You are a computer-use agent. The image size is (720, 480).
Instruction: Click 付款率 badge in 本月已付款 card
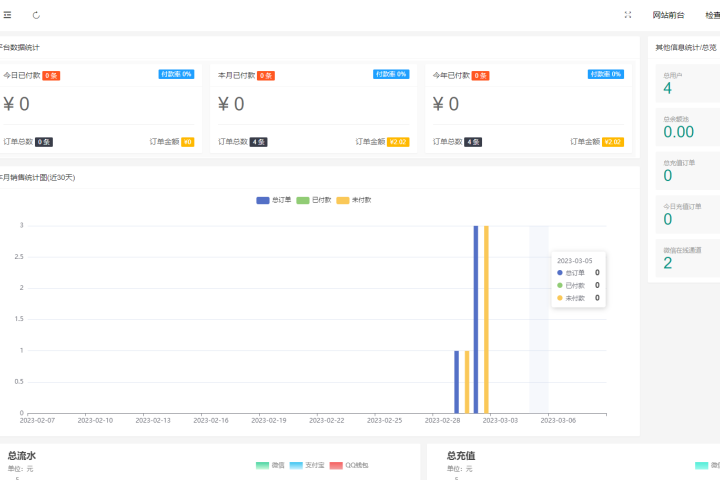tap(390, 74)
